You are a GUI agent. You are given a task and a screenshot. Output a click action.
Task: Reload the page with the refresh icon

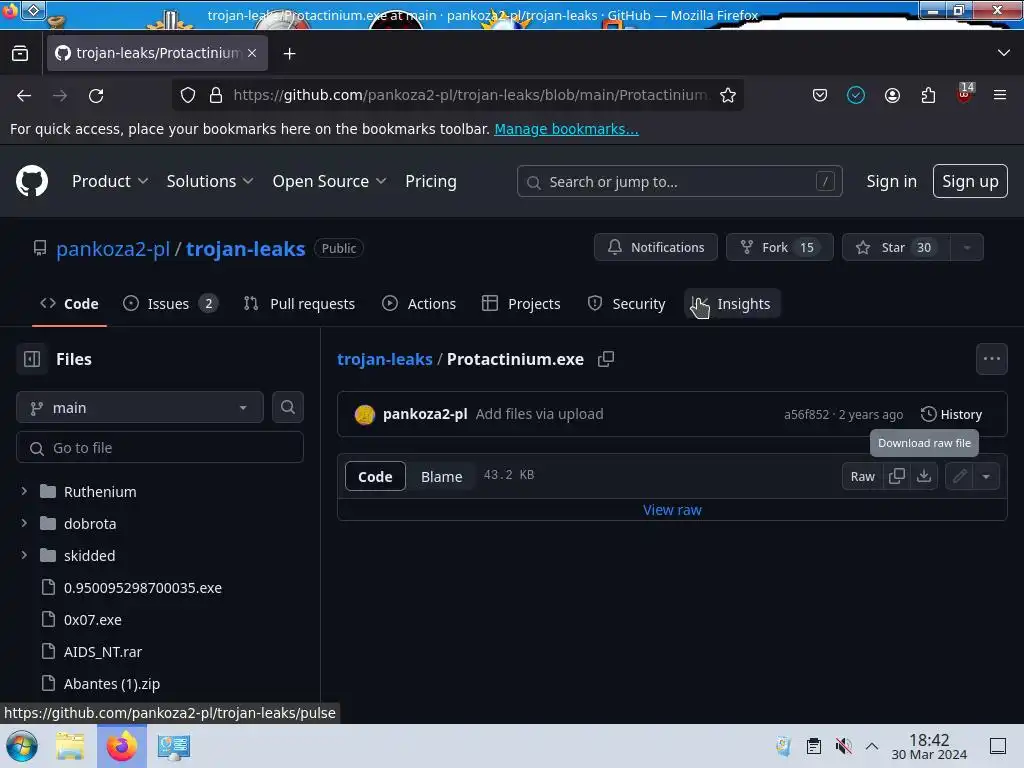(x=96, y=95)
